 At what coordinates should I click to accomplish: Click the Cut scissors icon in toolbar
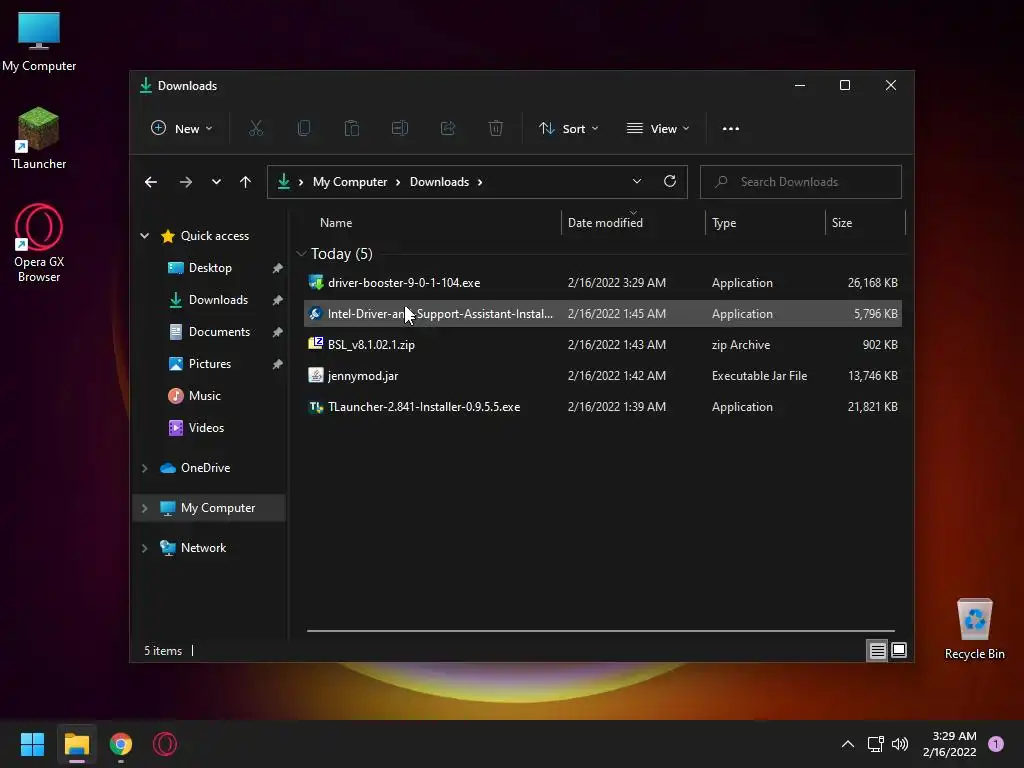pyautogui.click(x=255, y=129)
